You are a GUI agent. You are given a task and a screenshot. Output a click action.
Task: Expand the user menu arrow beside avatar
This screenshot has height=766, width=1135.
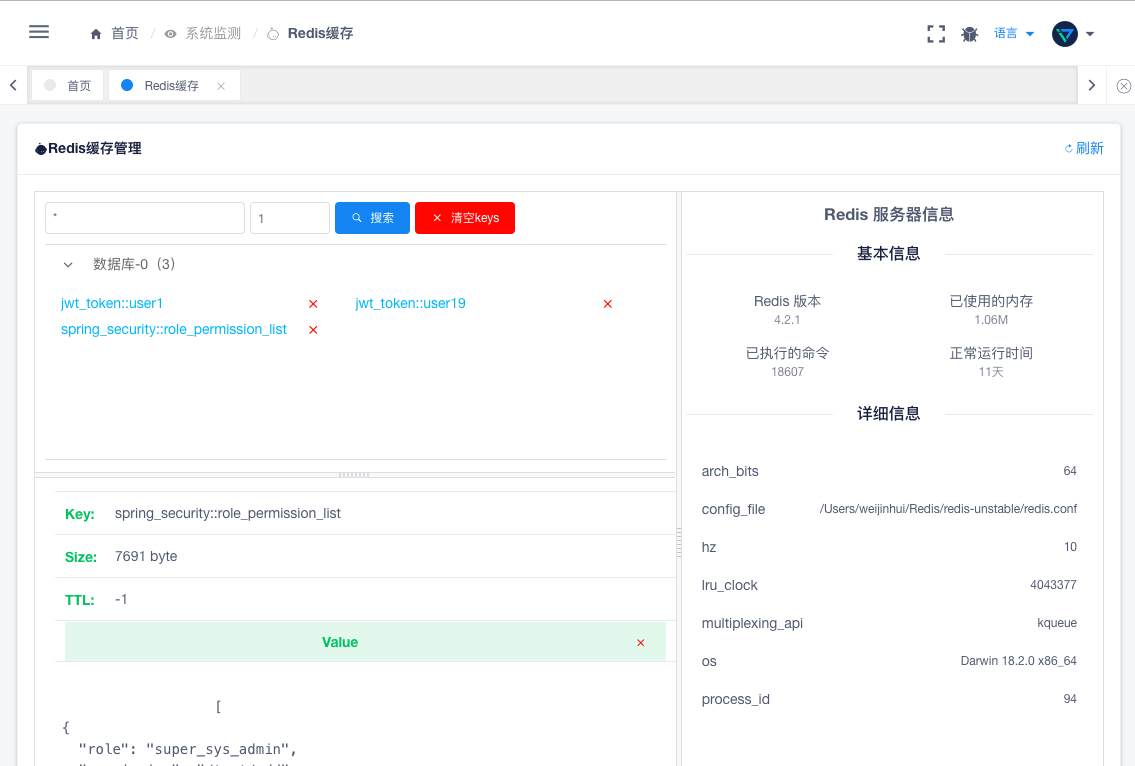pyautogui.click(x=1090, y=34)
